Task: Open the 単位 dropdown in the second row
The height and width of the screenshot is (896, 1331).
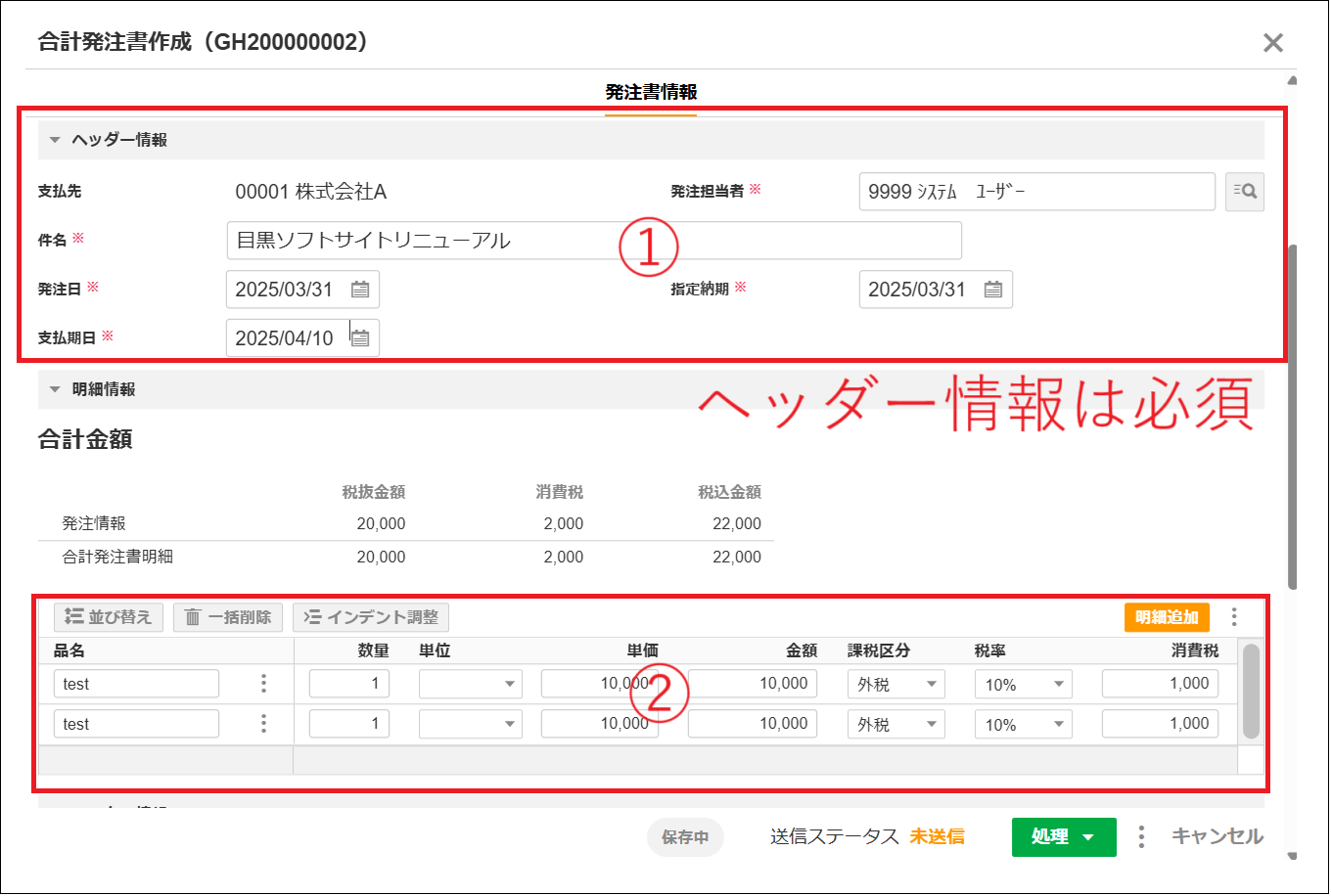Action: tap(471, 724)
